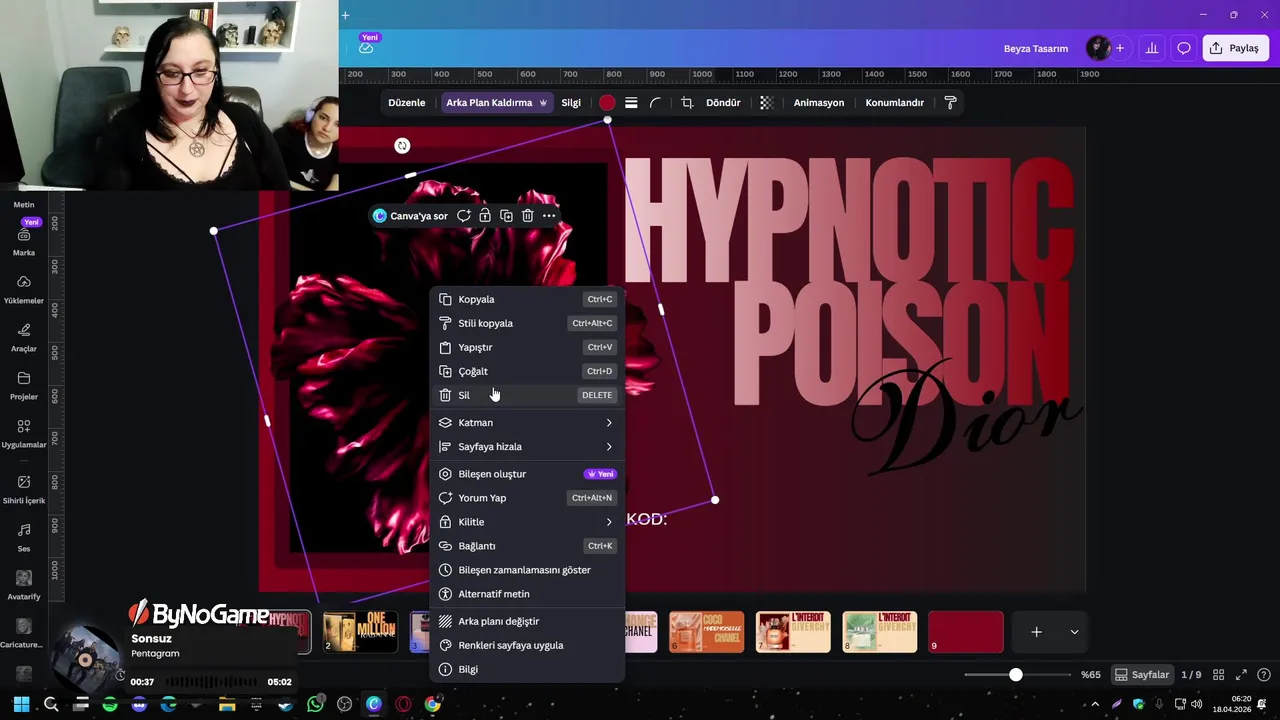This screenshot has width=1280, height=720.
Task: Open the help question mark icon
Action: tap(1264, 675)
